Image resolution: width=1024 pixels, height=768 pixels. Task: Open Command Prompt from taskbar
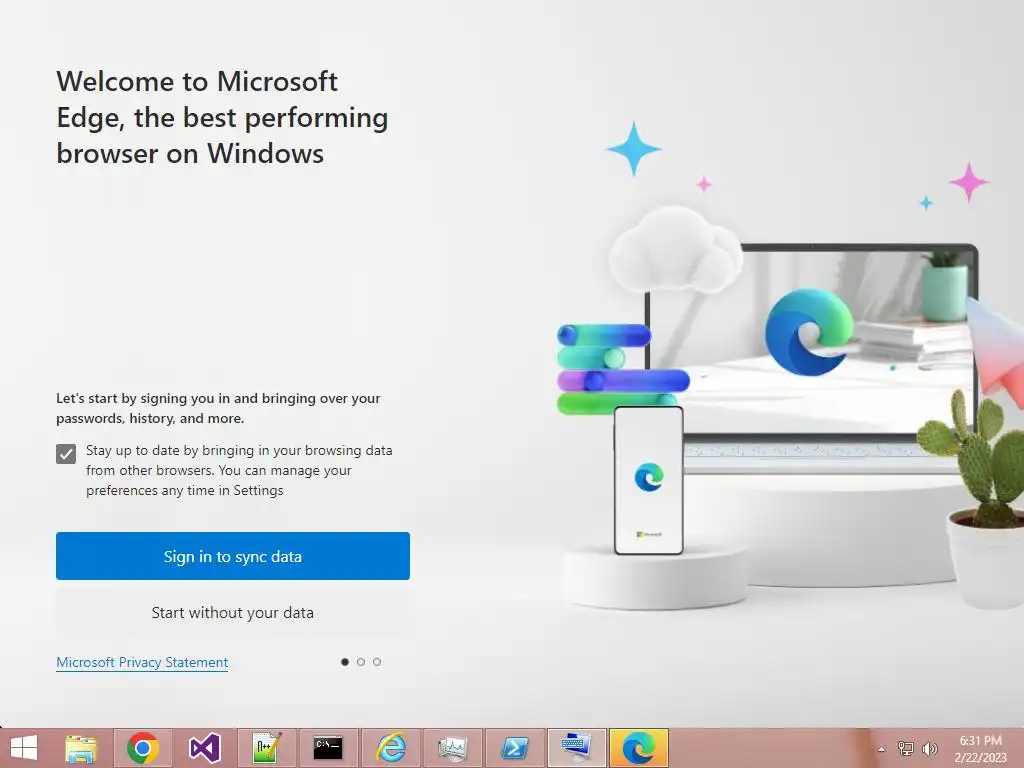[328, 748]
